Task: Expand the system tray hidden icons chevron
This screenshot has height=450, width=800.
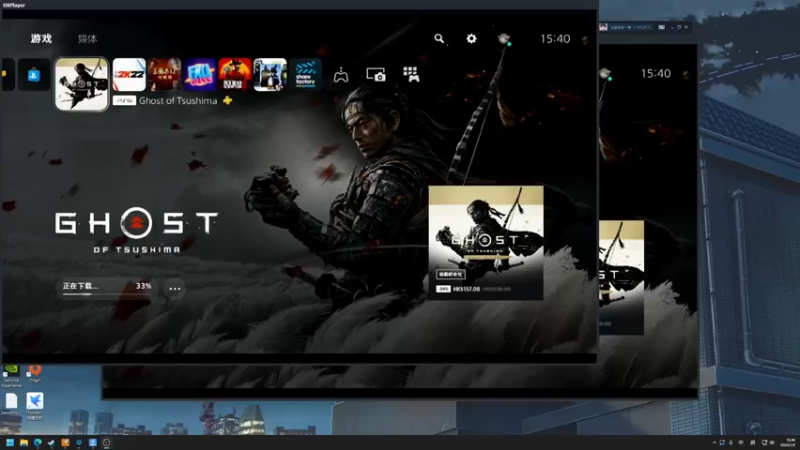Action: pos(714,443)
